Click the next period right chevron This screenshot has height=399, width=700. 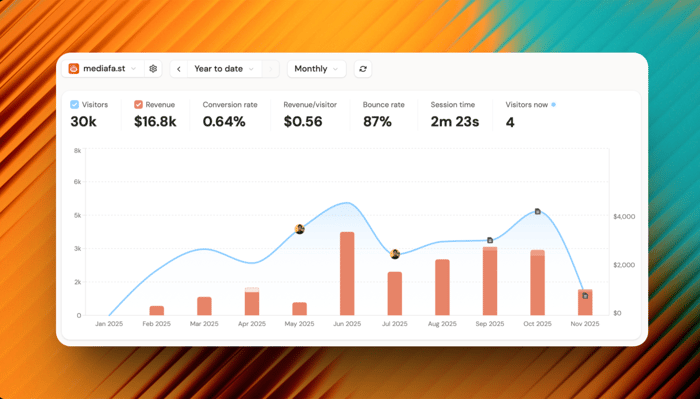pos(271,69)
